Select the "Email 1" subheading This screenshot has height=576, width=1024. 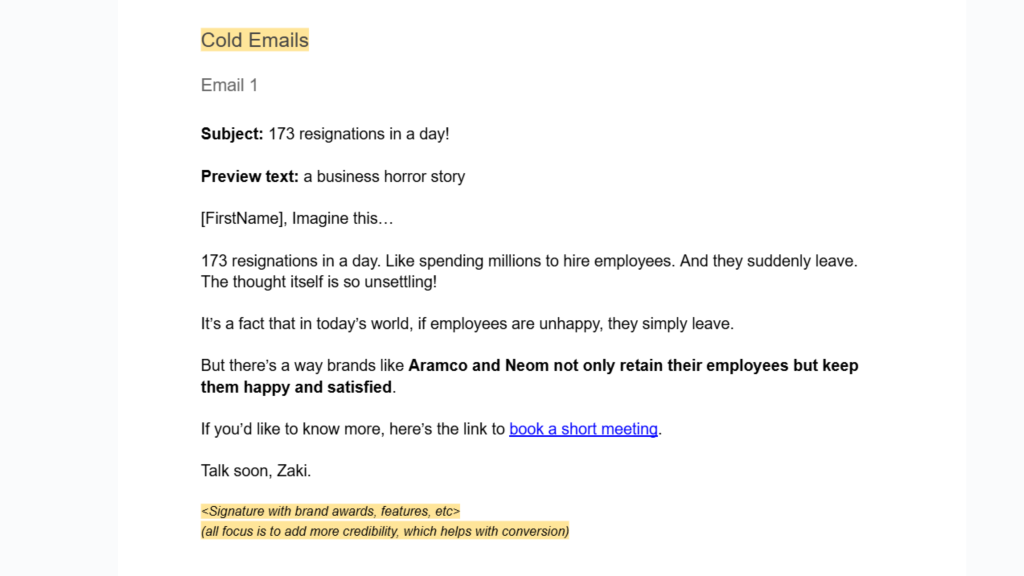point(229,85)
